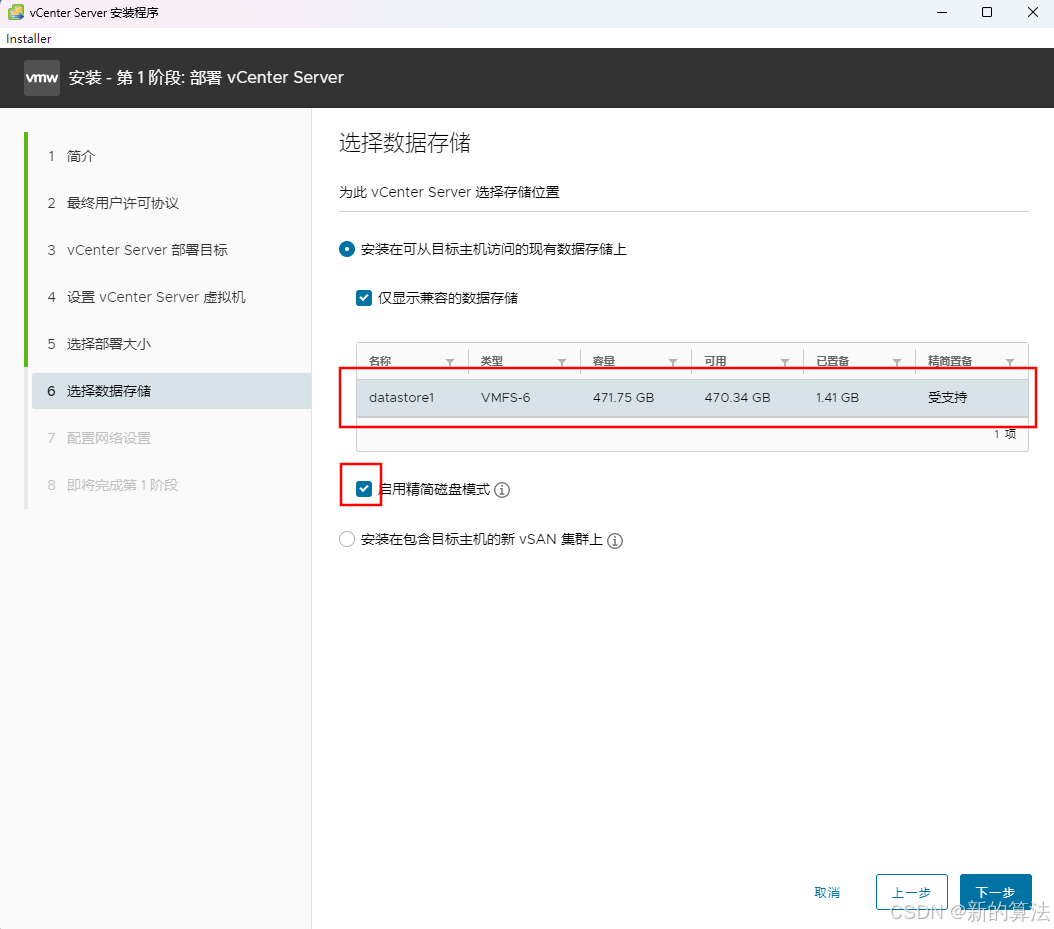1054x929 pixels.
Task: Click the vmw logo in the header
Action: point(42,78)
